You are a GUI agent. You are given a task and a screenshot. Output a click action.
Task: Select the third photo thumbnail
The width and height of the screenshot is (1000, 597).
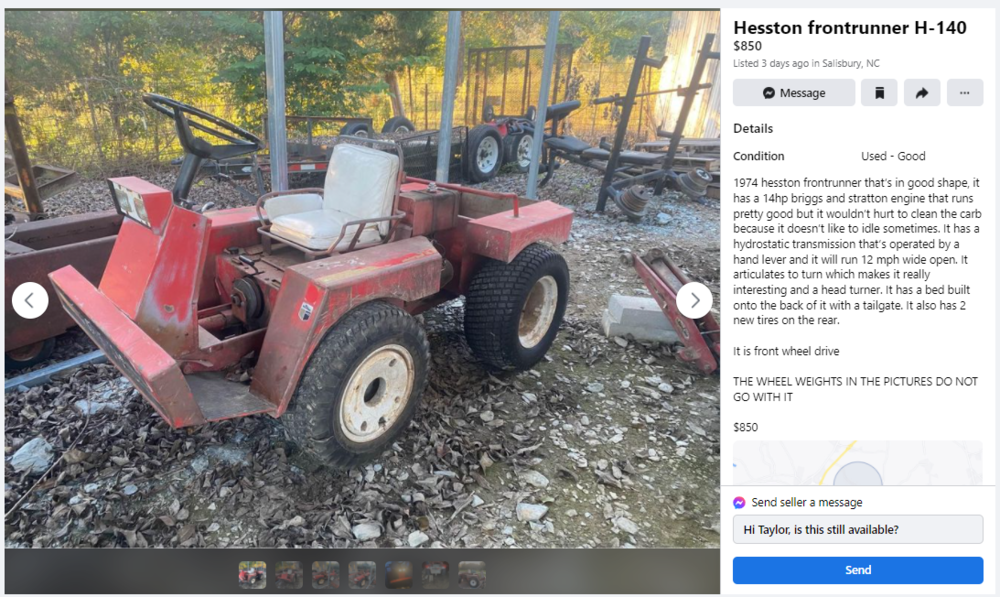325,575
